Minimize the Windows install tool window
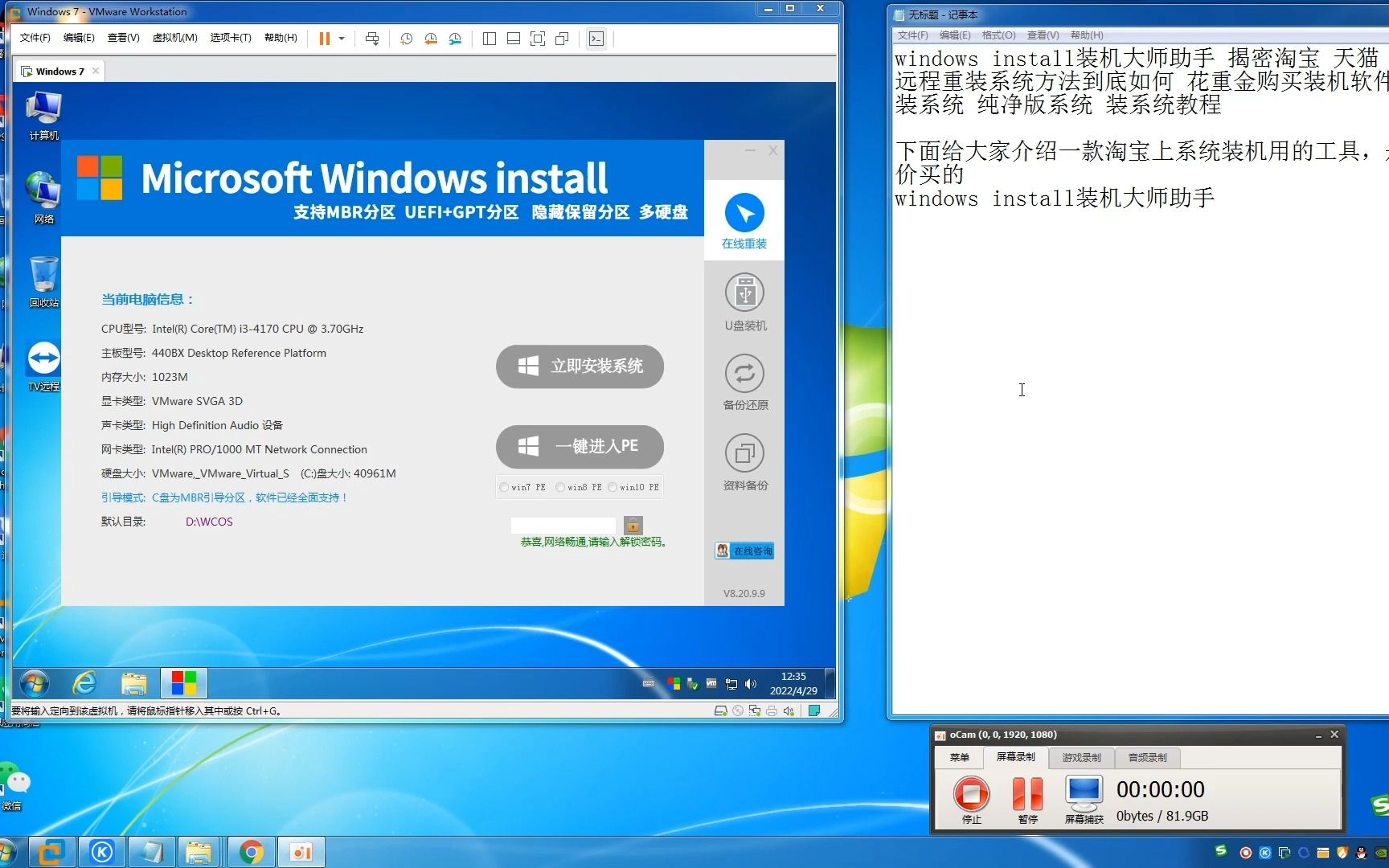 tap(750, 150)
